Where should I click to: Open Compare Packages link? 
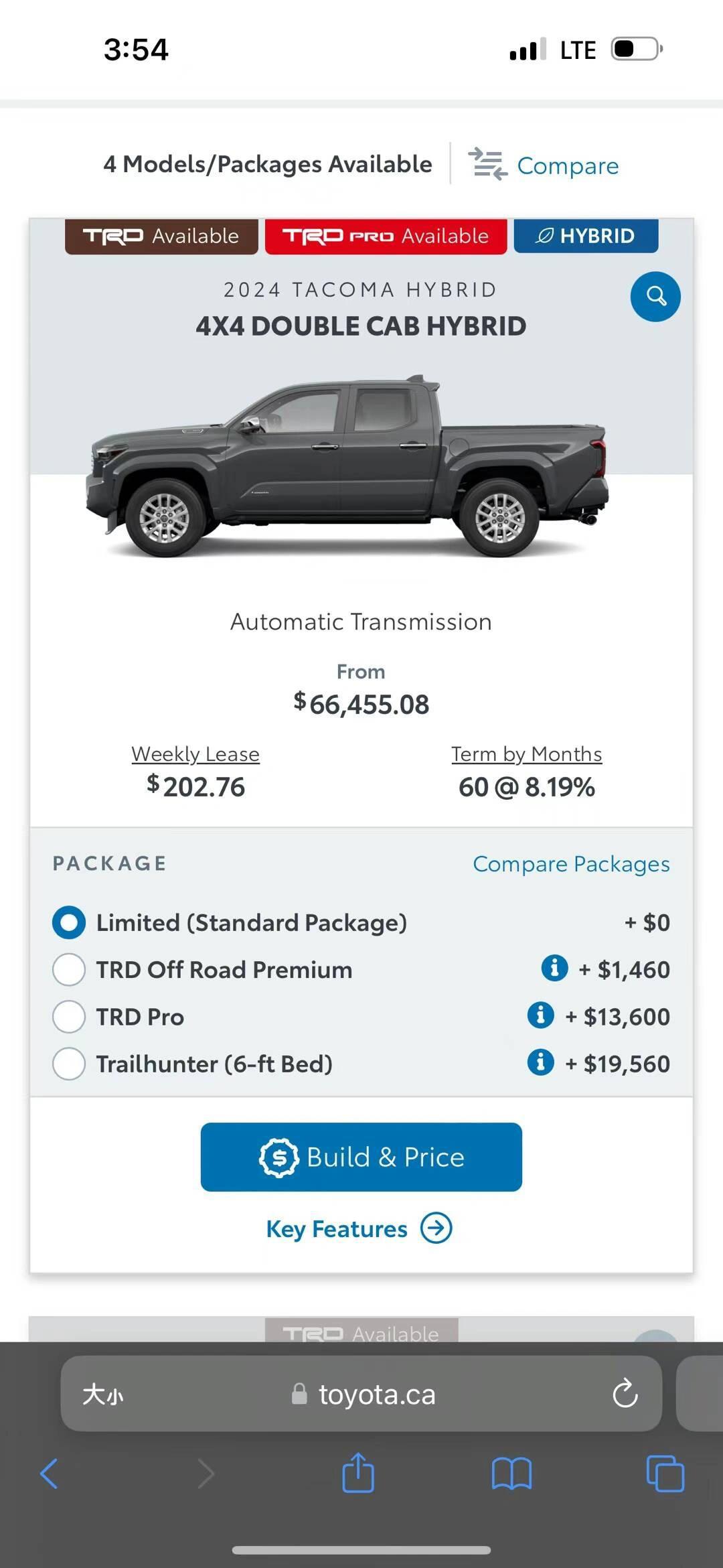tap(571, 863)
